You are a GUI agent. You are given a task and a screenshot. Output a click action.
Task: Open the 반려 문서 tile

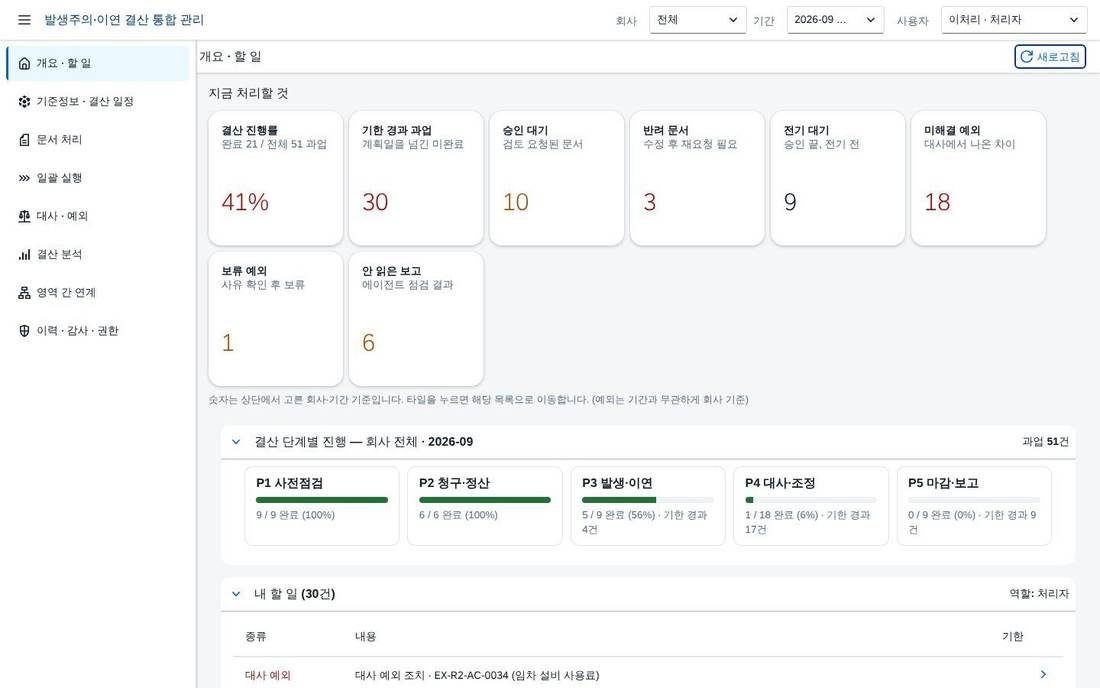tap(697, 178)
